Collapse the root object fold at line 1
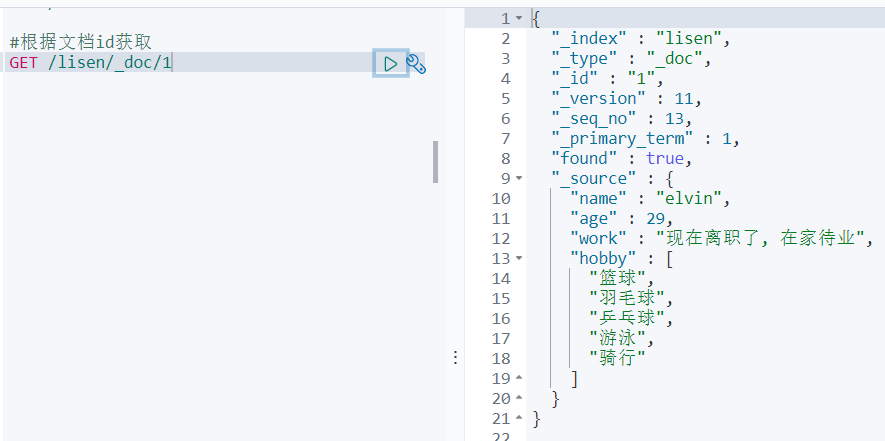This screenshot has width=885, height=441. [x=519, y=19]
